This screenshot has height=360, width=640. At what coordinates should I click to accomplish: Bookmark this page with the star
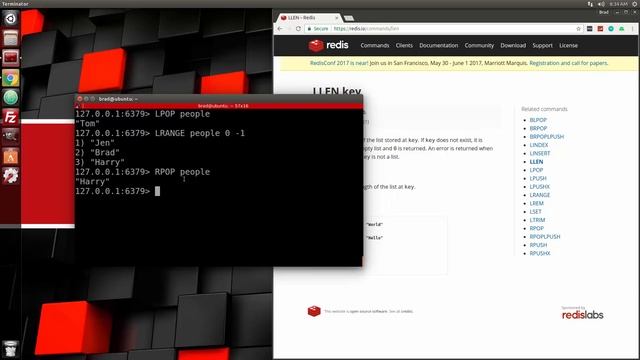pos(578,29)
